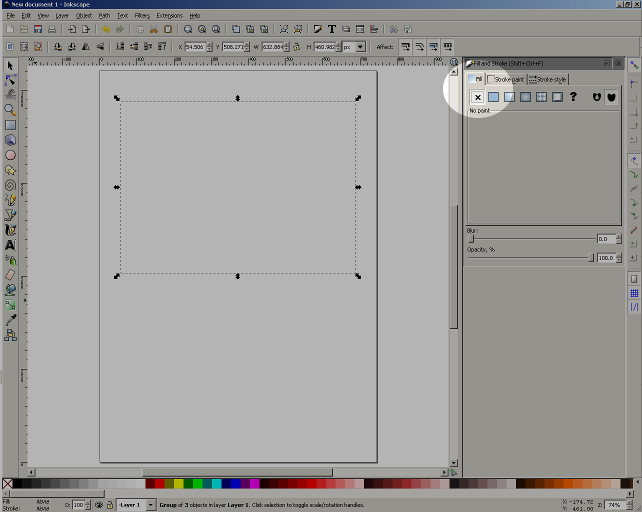Choose the Unknown paint question mark icon

click(573, 97)
